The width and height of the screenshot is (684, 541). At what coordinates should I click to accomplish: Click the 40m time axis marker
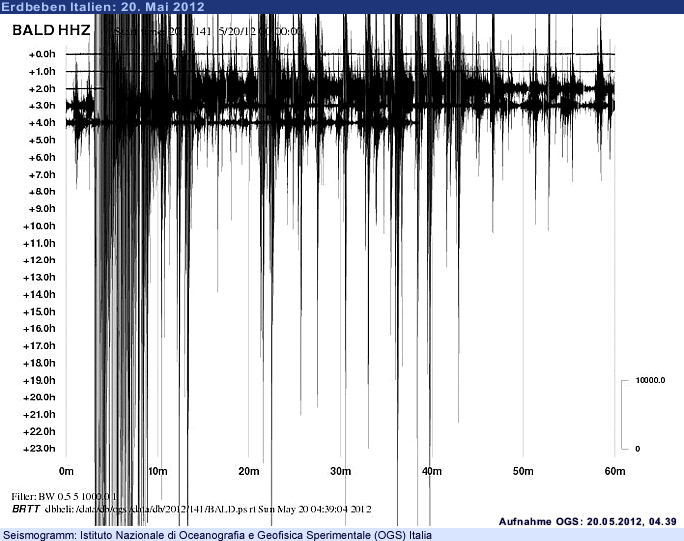click(x=431, y=471)
